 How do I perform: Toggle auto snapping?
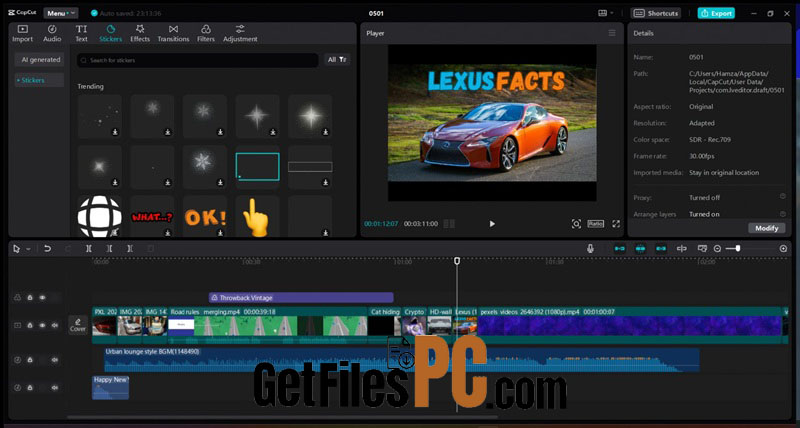[640, 248]
